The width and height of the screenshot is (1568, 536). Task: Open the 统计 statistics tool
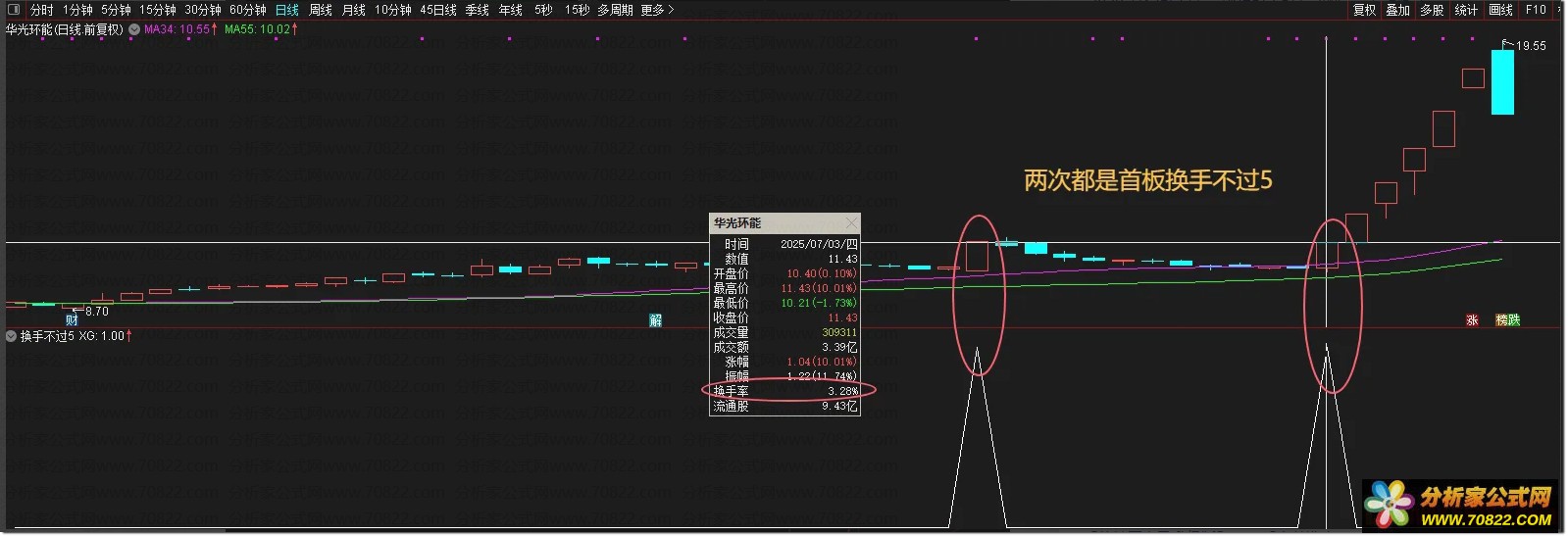[x=1466, y=10]
